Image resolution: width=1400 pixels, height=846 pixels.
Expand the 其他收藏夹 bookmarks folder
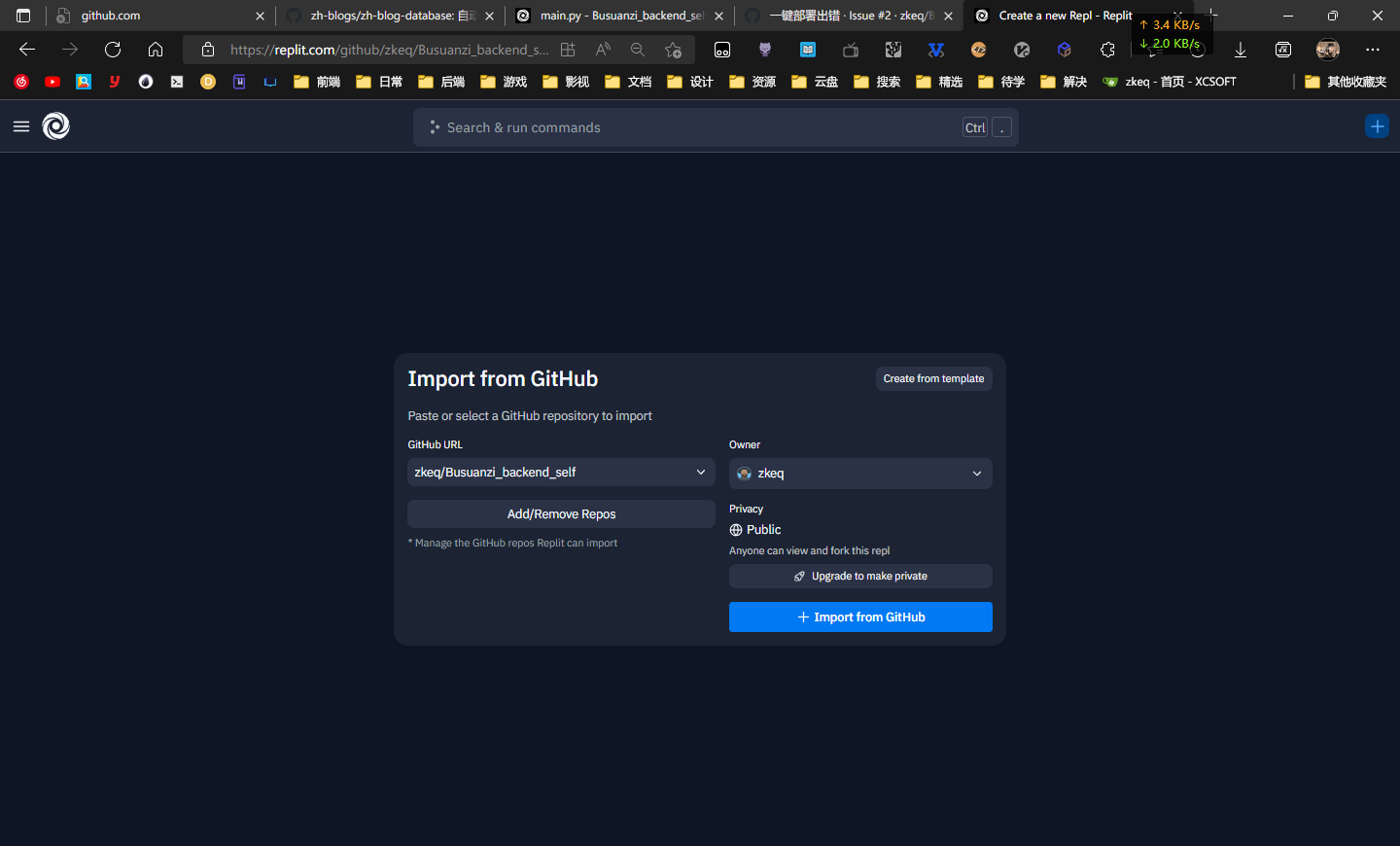pyautogui.click(x=1345, y=82)
